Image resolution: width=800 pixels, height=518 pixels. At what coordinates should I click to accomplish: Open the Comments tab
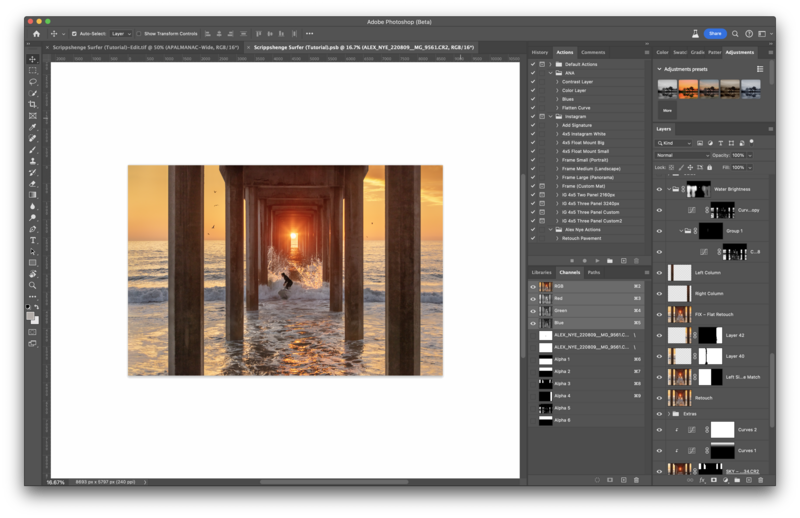click(593, 52)
